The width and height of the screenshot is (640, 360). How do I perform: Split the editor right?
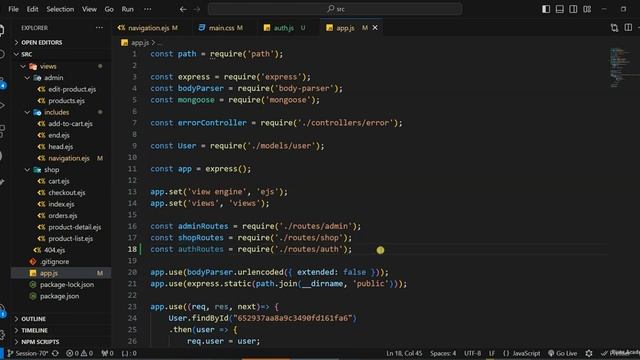click(x=628, y=28)
